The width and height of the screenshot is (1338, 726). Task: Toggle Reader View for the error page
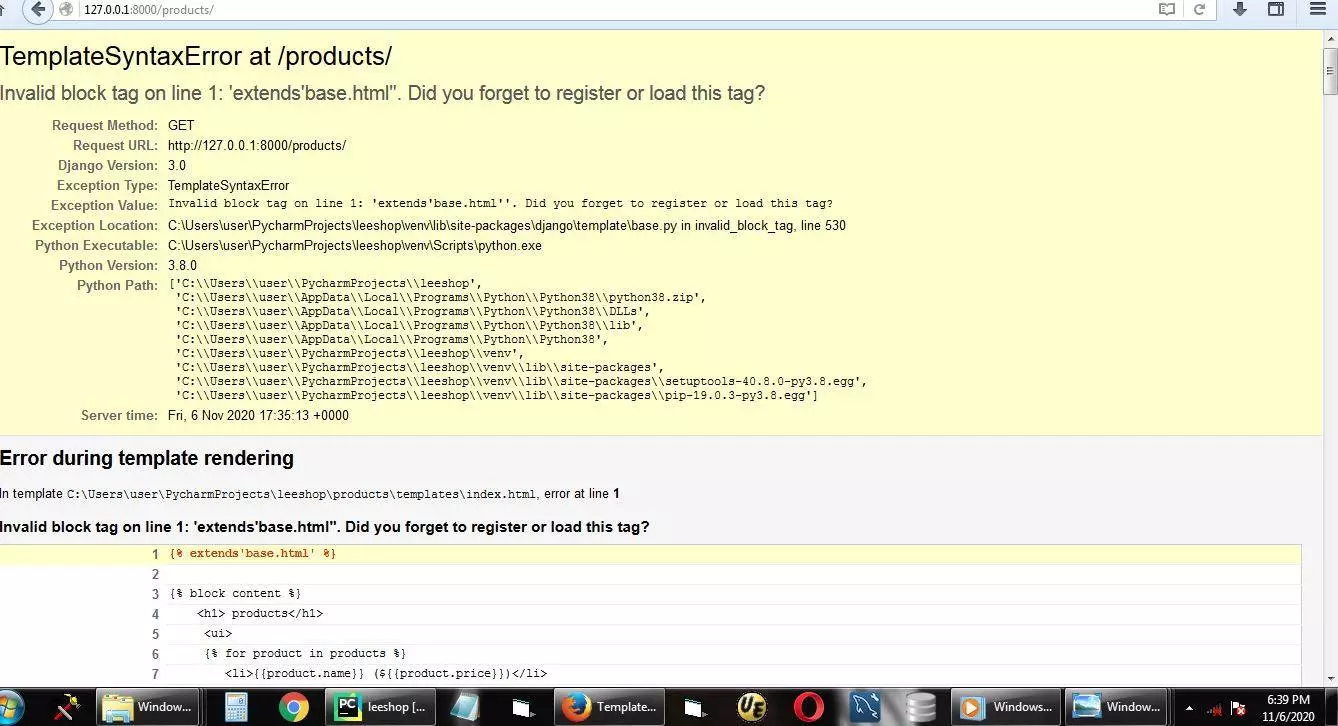click(x=1166, y=9)
